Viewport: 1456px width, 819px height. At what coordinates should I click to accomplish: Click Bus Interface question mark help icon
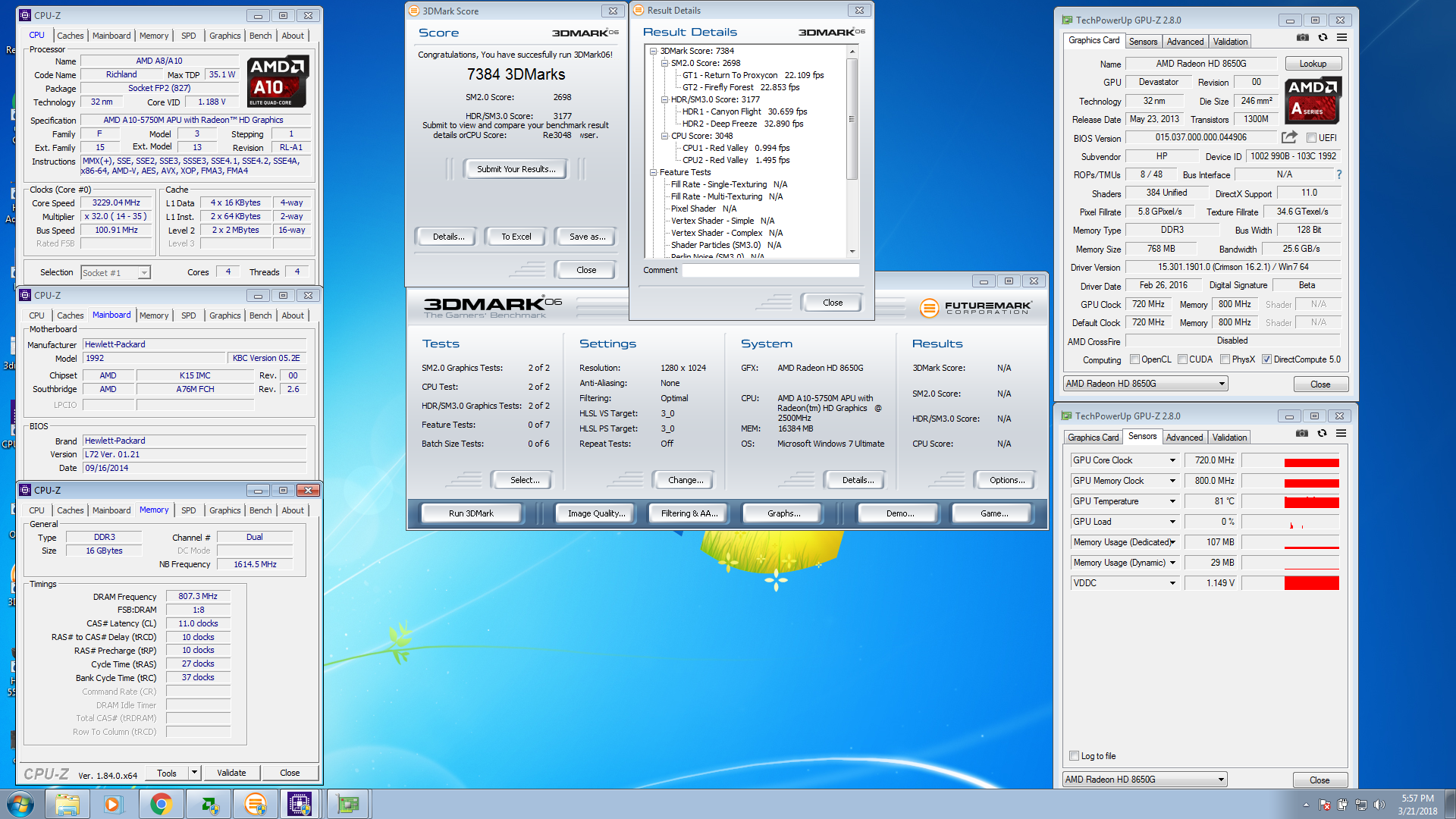[x=1339, y=174]
